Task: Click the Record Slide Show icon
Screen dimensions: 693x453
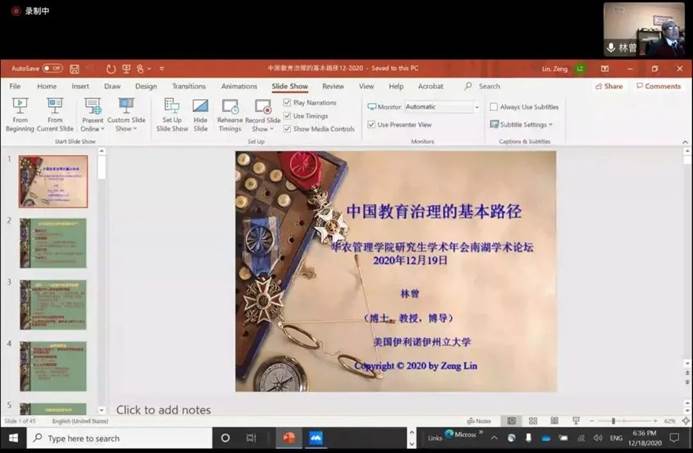Action: coord(262,106)
